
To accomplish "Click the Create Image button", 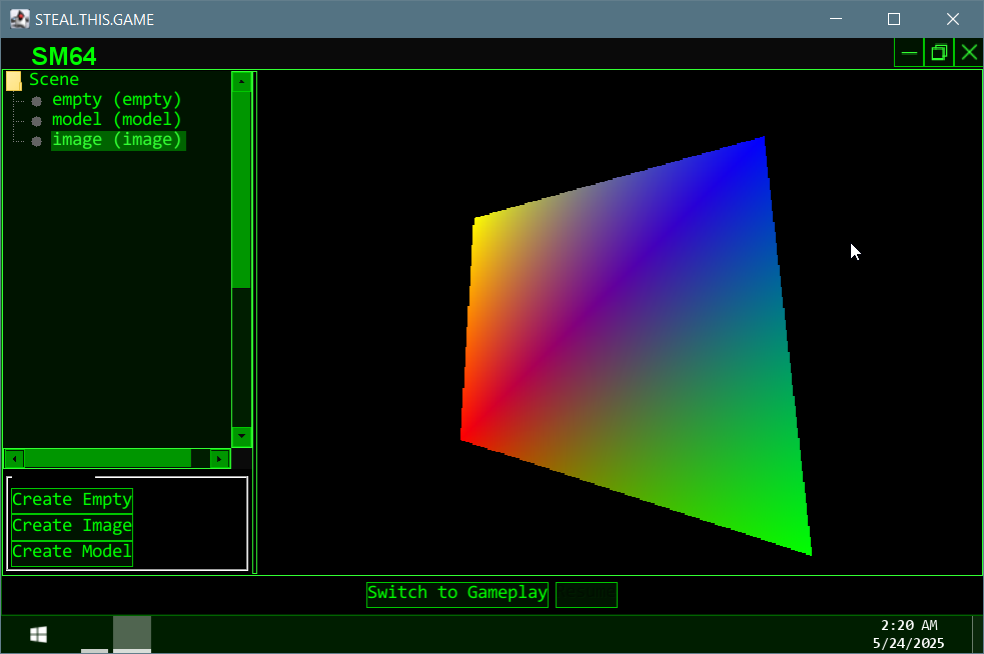I will (x=72, y=526).
